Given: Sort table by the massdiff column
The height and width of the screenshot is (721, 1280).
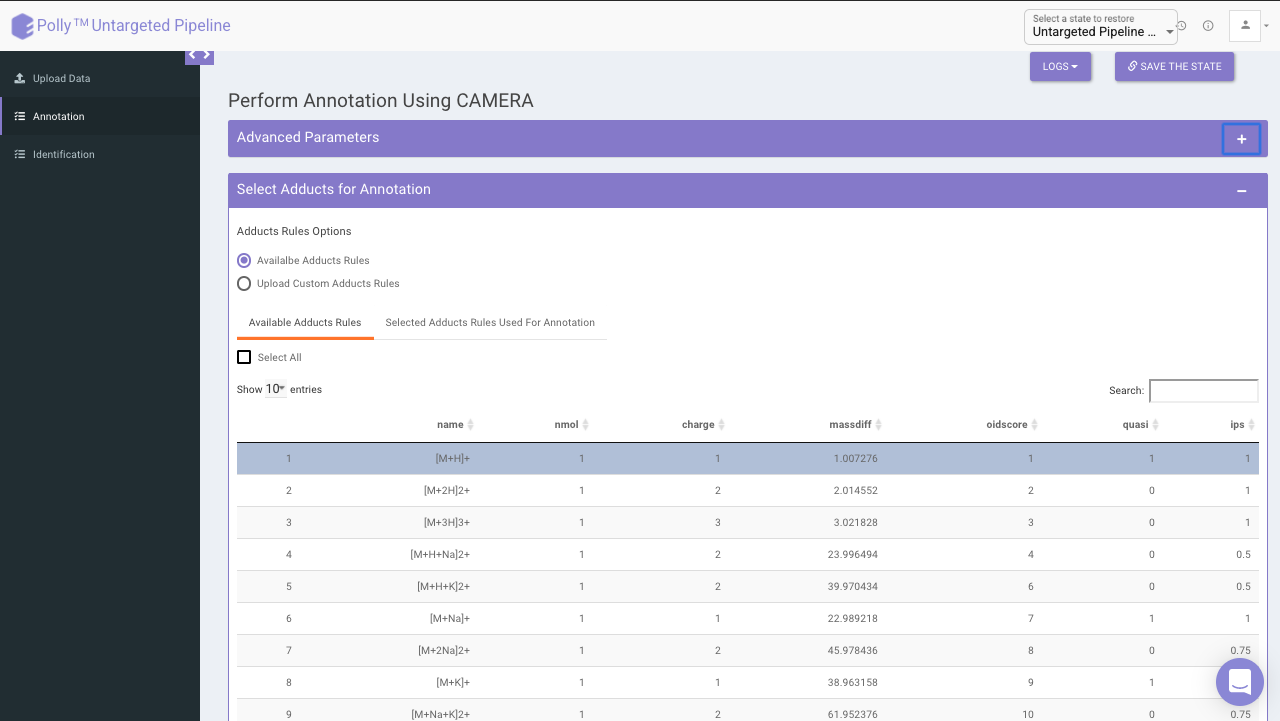Looking at the screenshot, I should [x=856, y=425].
